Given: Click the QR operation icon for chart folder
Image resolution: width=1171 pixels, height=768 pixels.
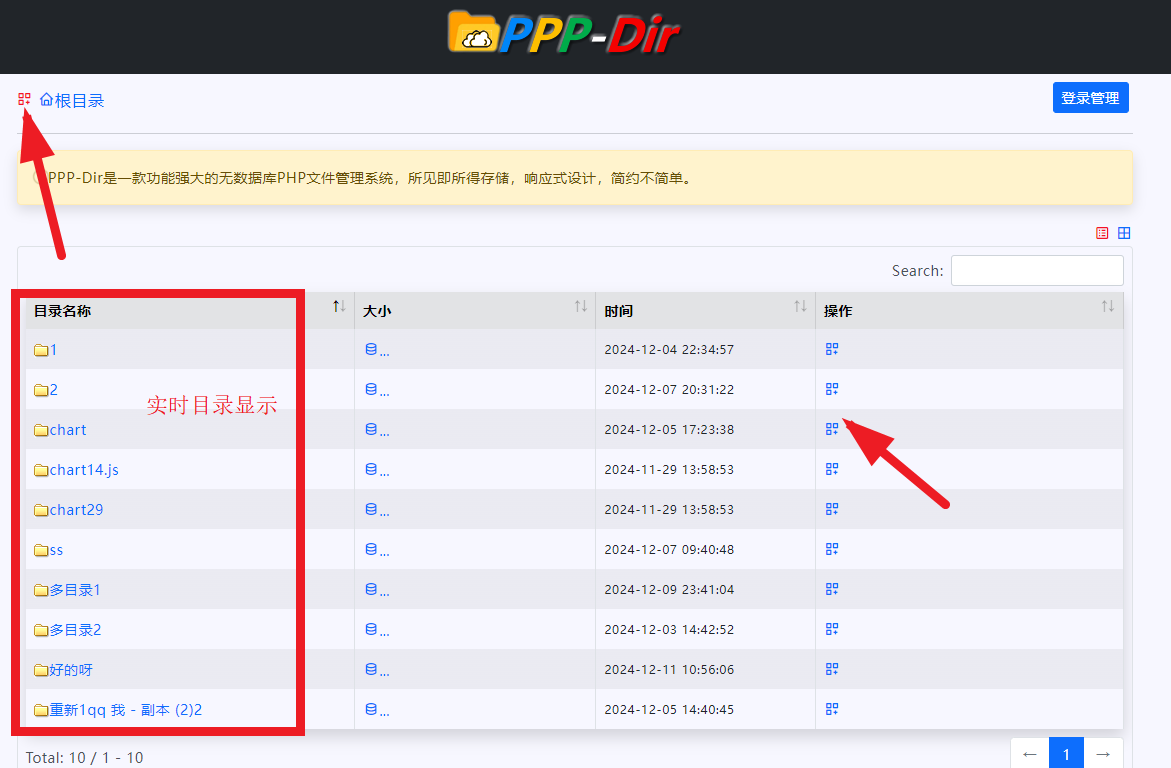Looking at the screenshot, I should click(x=831, y=429).
